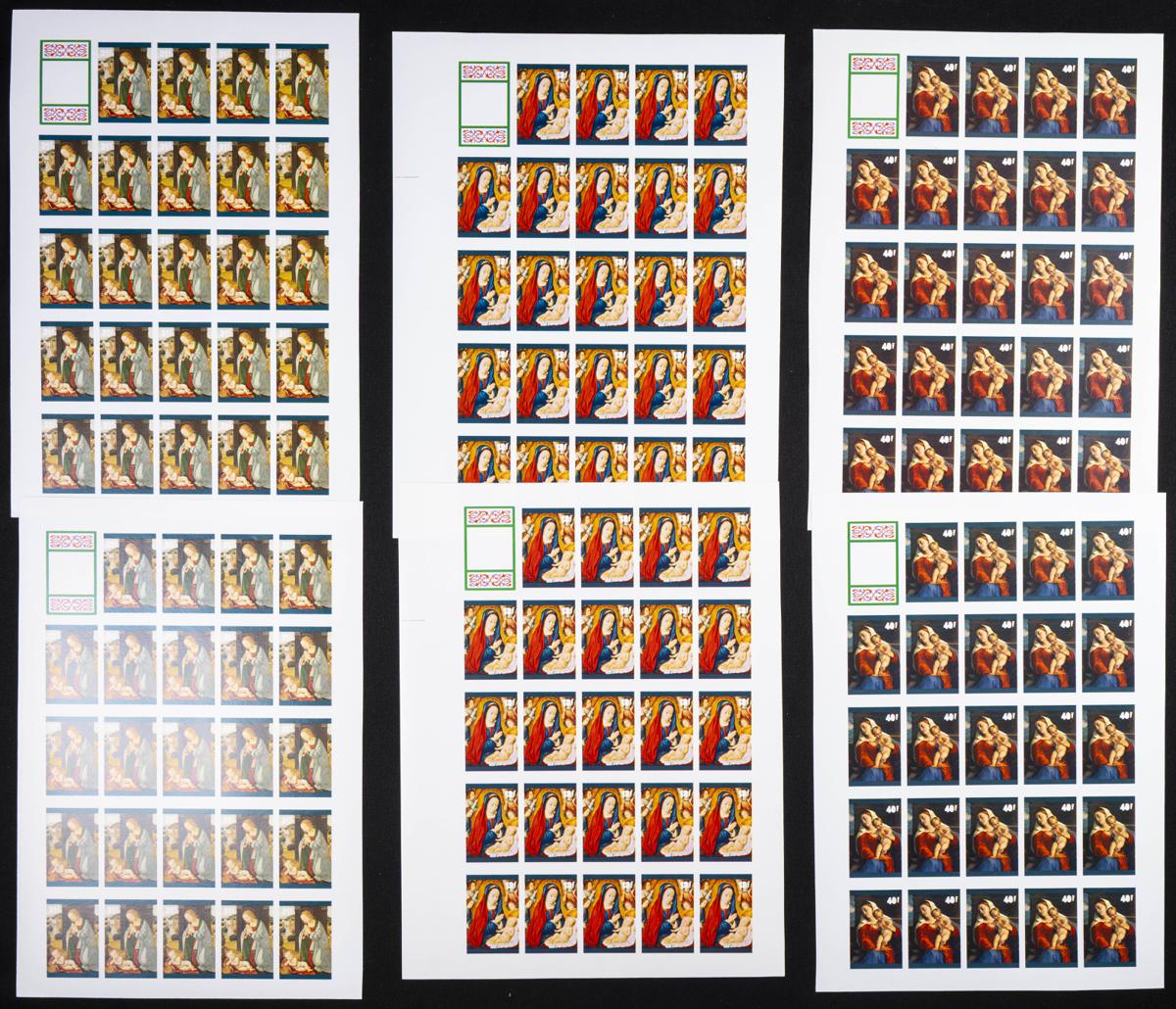Click blank label on upper middle red-robed Madonna sheet
Image resolution: width=1176 pixels, height=1009 pixels.
tap(482, 104)
